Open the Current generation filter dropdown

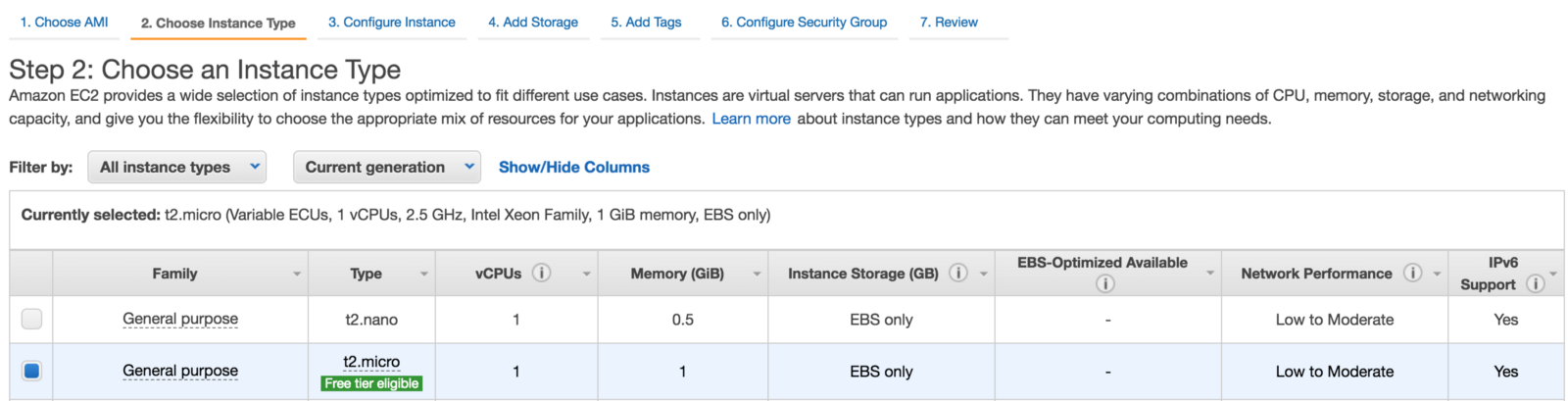click(386, 167)
